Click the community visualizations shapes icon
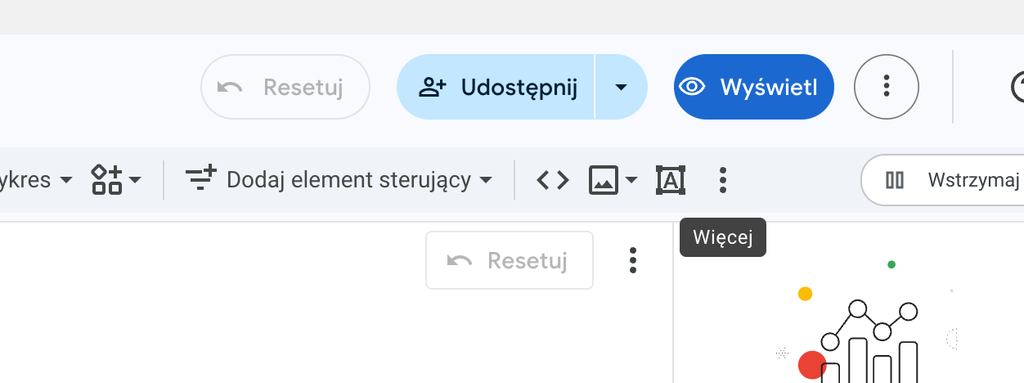Screen dimensions: 1024x383 click(106, 180)
